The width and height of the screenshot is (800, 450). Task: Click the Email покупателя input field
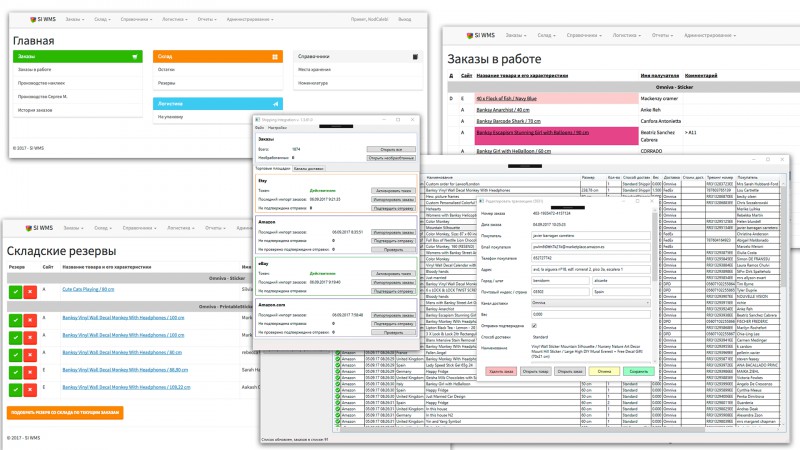tap(590, 247)
